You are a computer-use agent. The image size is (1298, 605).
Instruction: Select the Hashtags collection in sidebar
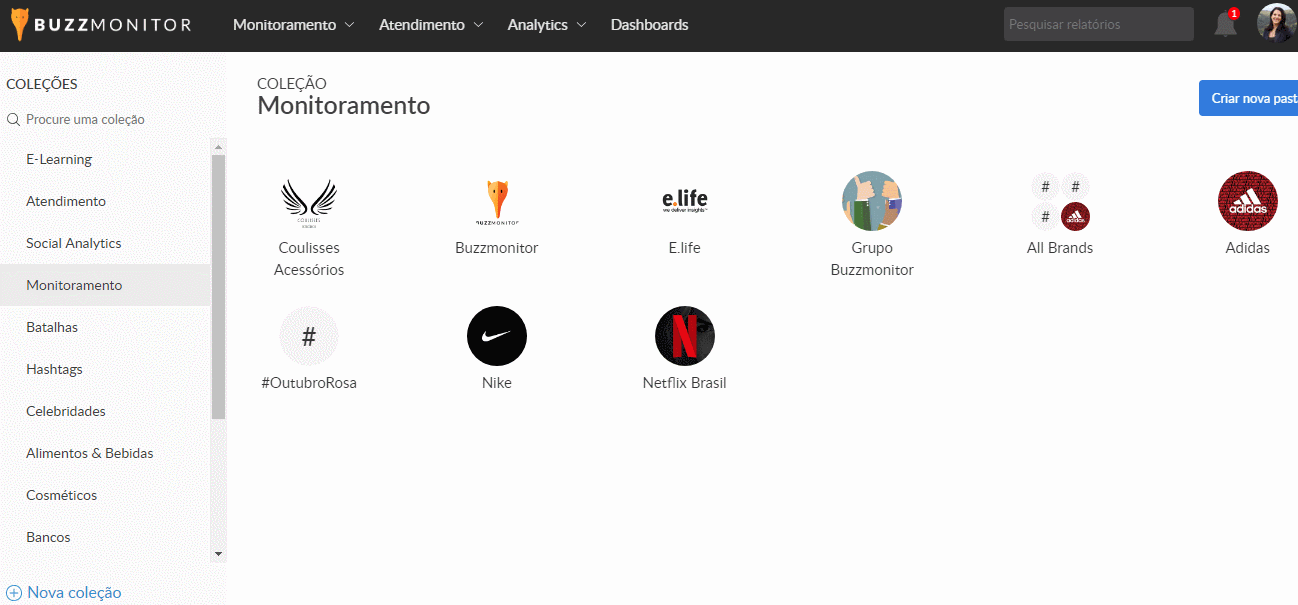[x=54, y=369]
